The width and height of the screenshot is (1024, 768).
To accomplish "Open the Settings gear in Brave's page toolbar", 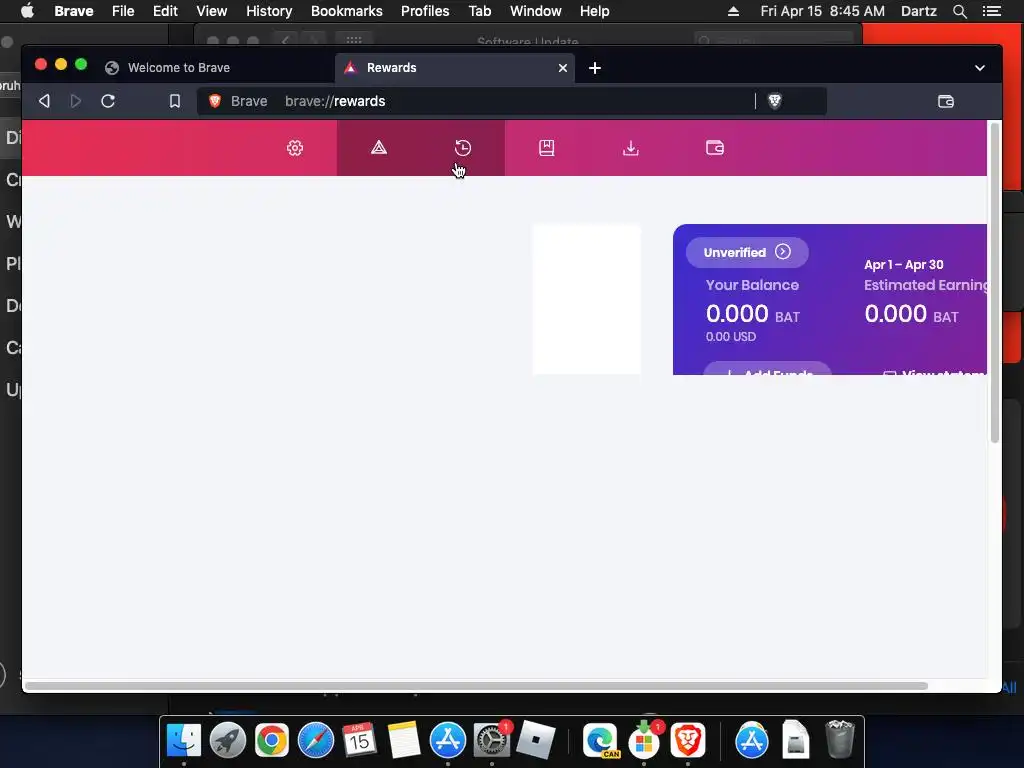I will click(x=295, y=148).
